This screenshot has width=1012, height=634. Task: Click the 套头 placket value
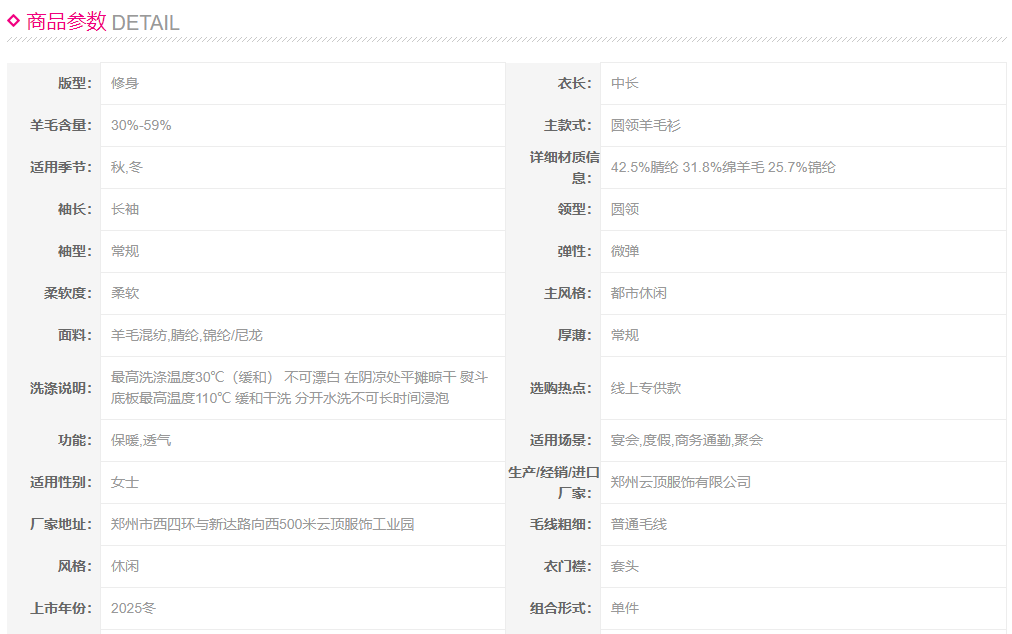pyautogui.click(x=625, y=567)
